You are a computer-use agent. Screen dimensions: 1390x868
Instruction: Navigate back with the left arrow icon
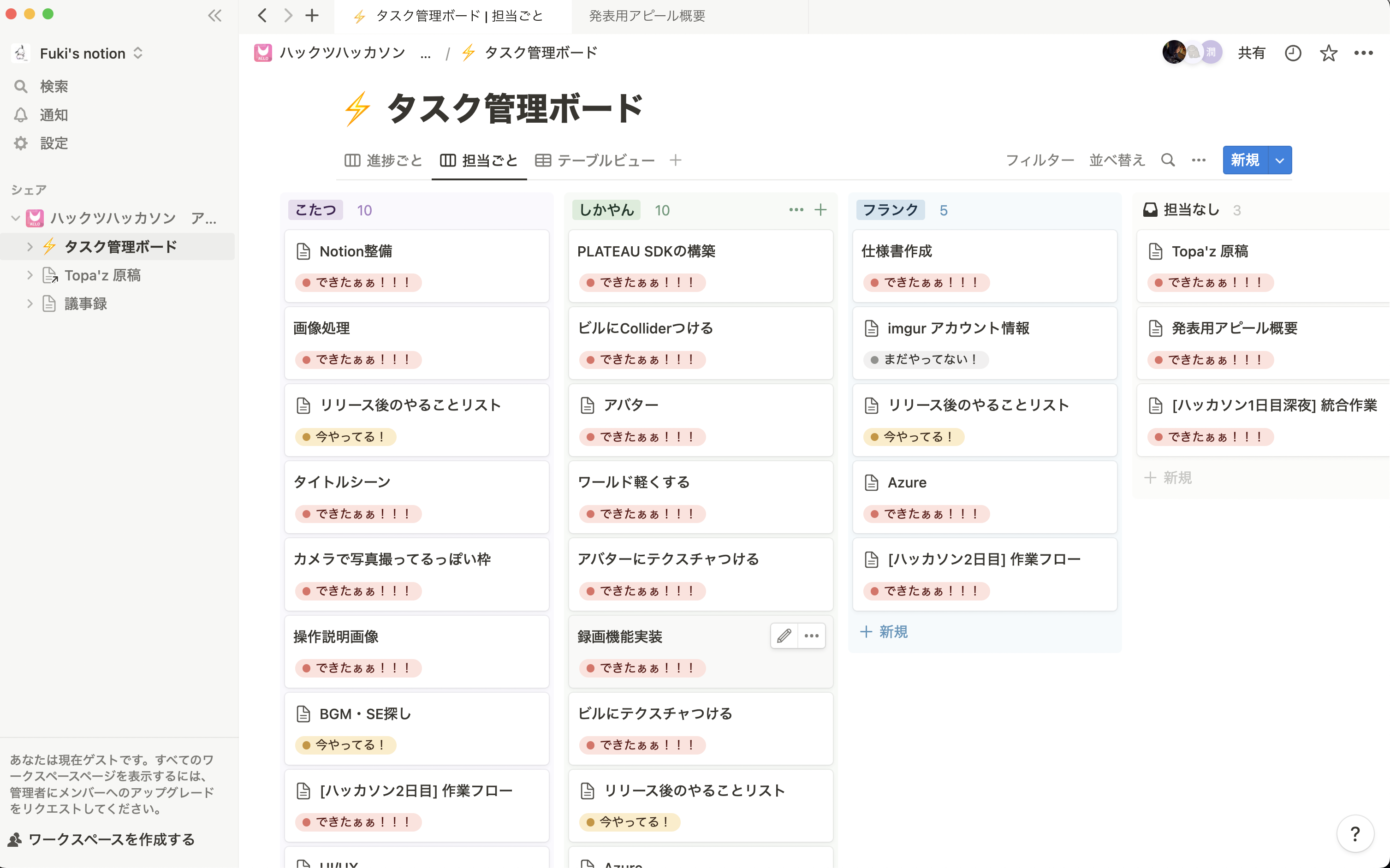(262, 16)
